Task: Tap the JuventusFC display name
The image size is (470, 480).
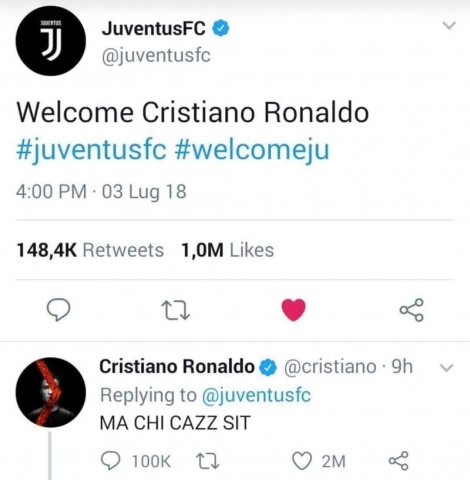Action: tap(154, 28)
